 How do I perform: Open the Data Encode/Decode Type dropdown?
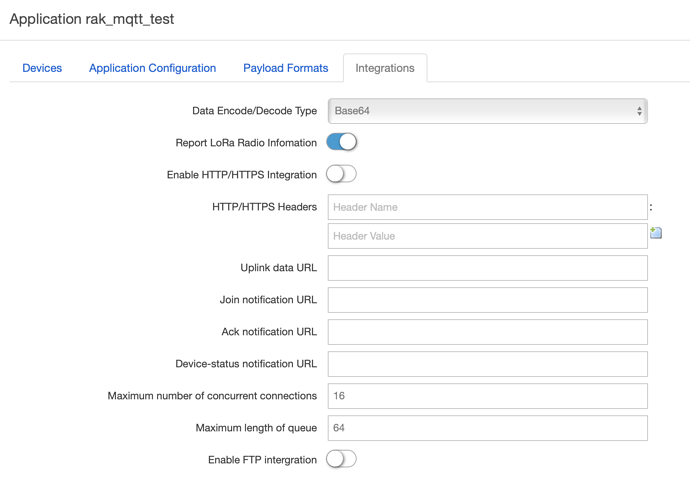click(x=487, y=111)
